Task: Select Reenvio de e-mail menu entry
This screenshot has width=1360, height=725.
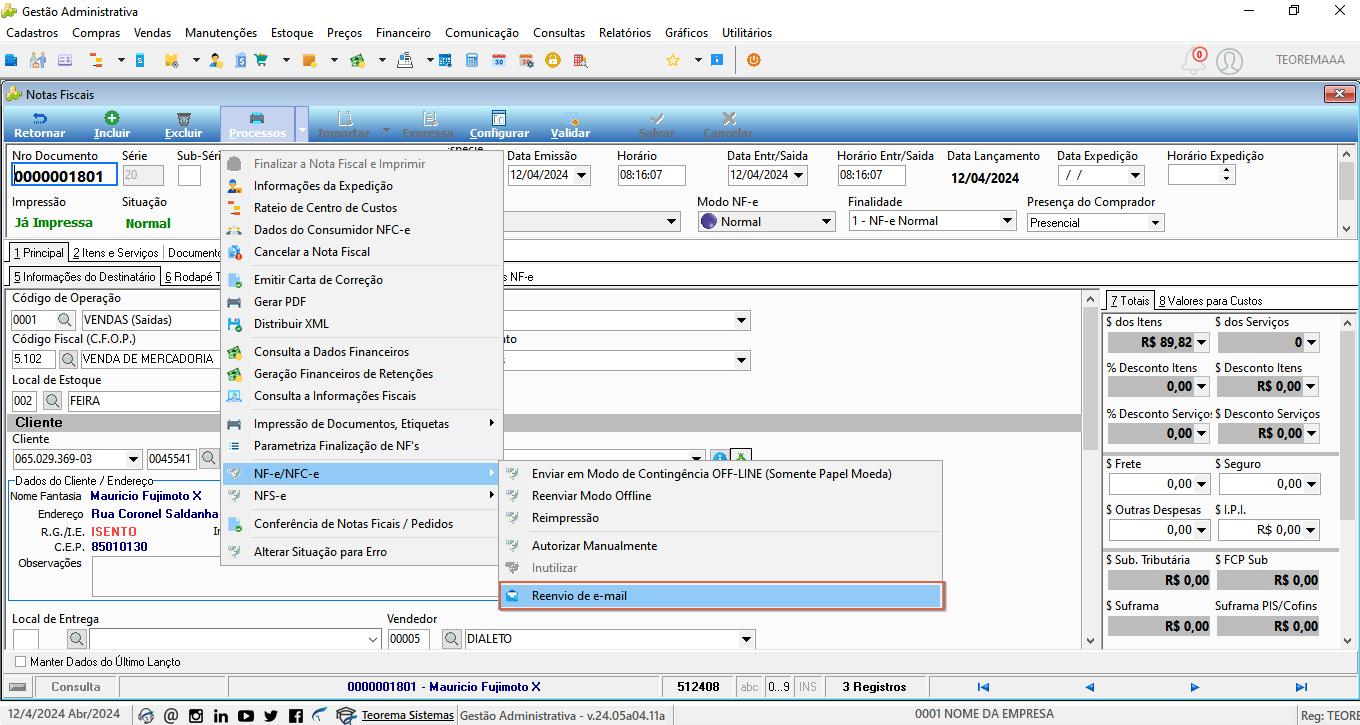Action: pos(721,596)
